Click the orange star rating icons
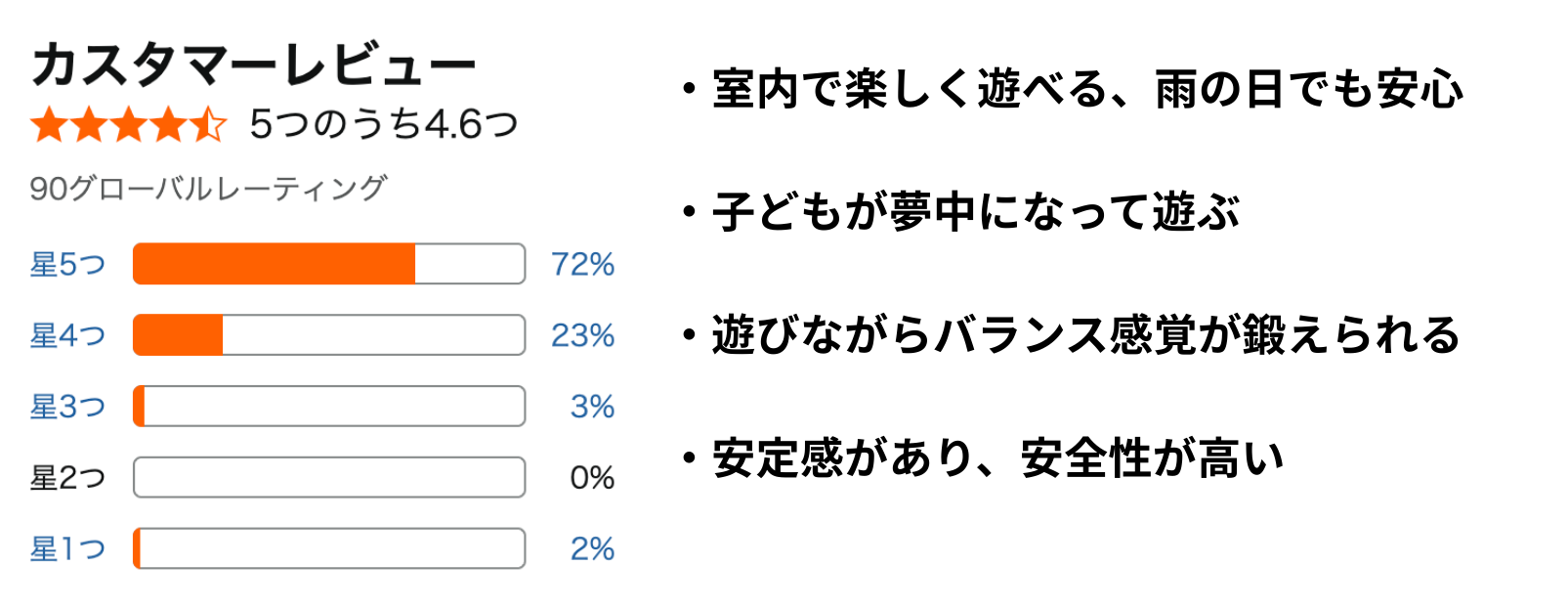The image size is (1568, 609). 128,125
